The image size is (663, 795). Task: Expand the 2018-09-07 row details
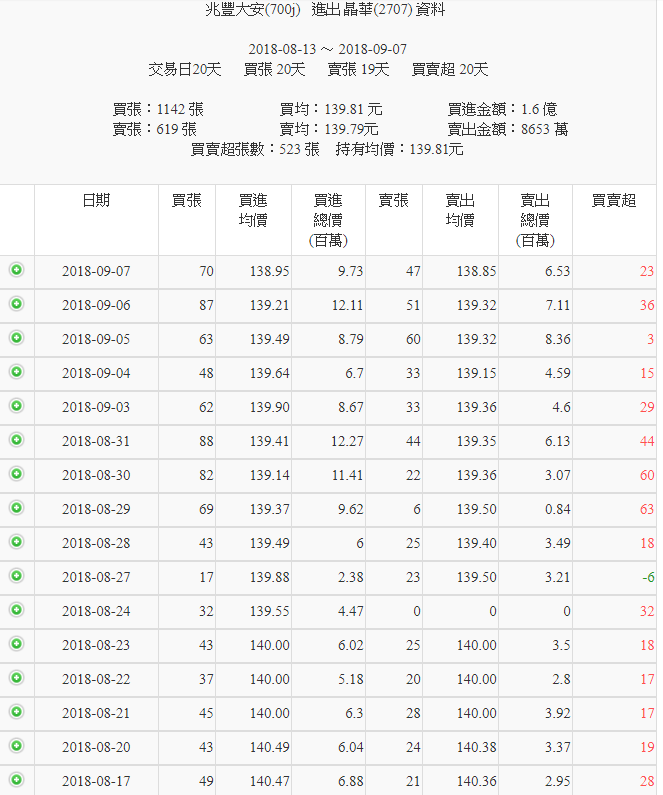tap(16, 270)
